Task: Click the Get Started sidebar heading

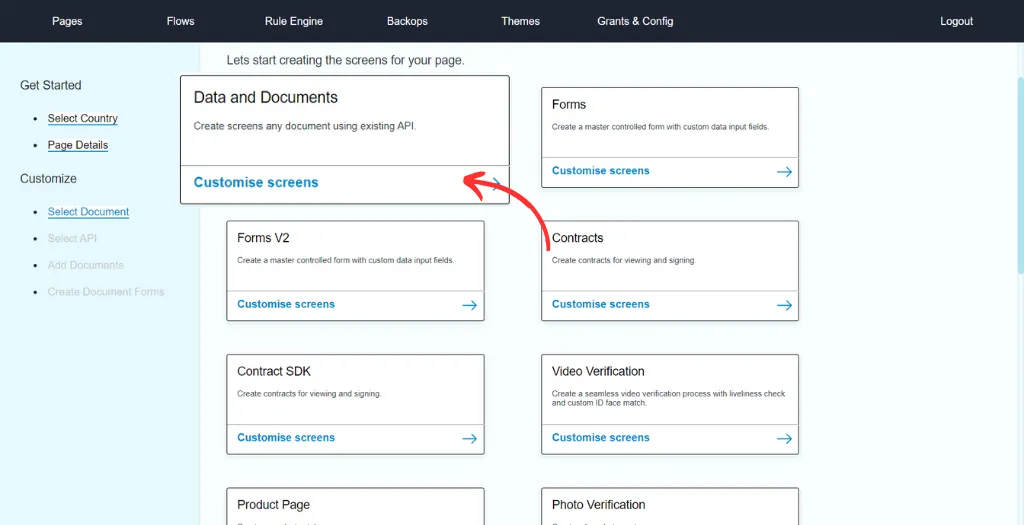Action: [x=51, y=85]
